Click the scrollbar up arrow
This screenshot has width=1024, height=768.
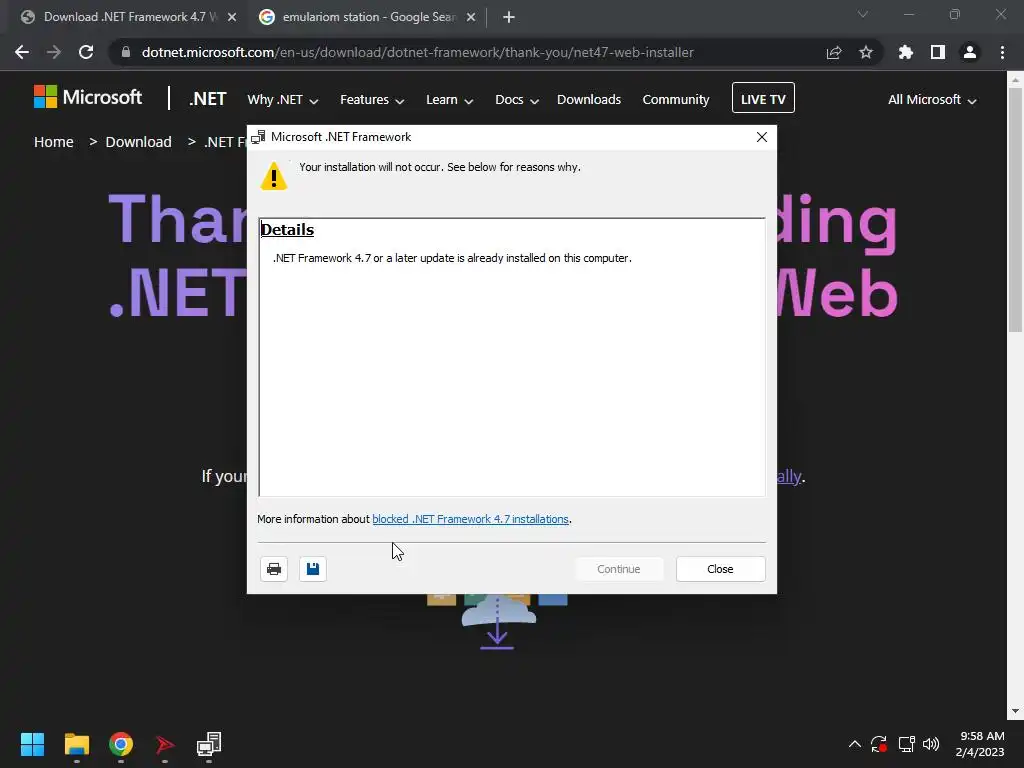pyautogui.click(x=1015, y=80)
